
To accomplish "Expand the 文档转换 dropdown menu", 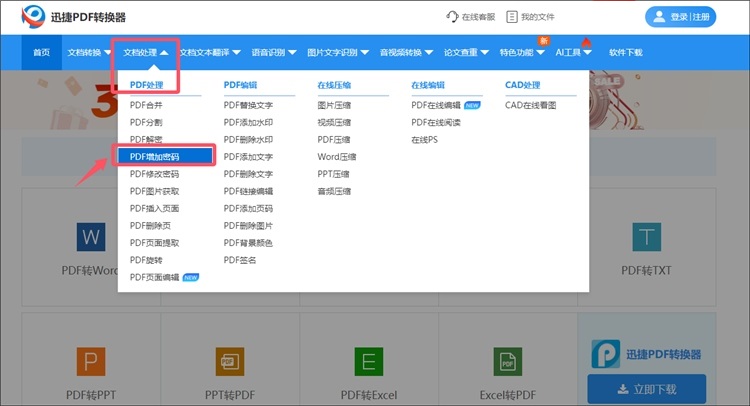I will click(89, 52).
